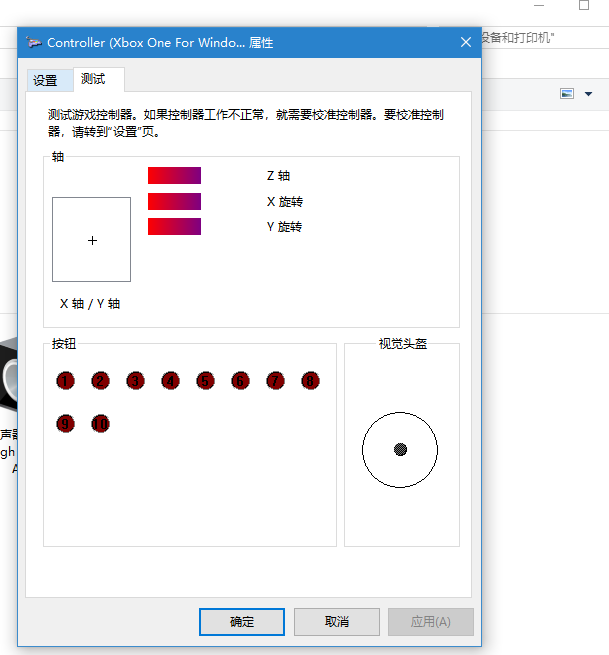Image resolution: width=609 pixels, height=655 pixels.
Task: Click the 按钮 group label
Action: tap(64, 344)
